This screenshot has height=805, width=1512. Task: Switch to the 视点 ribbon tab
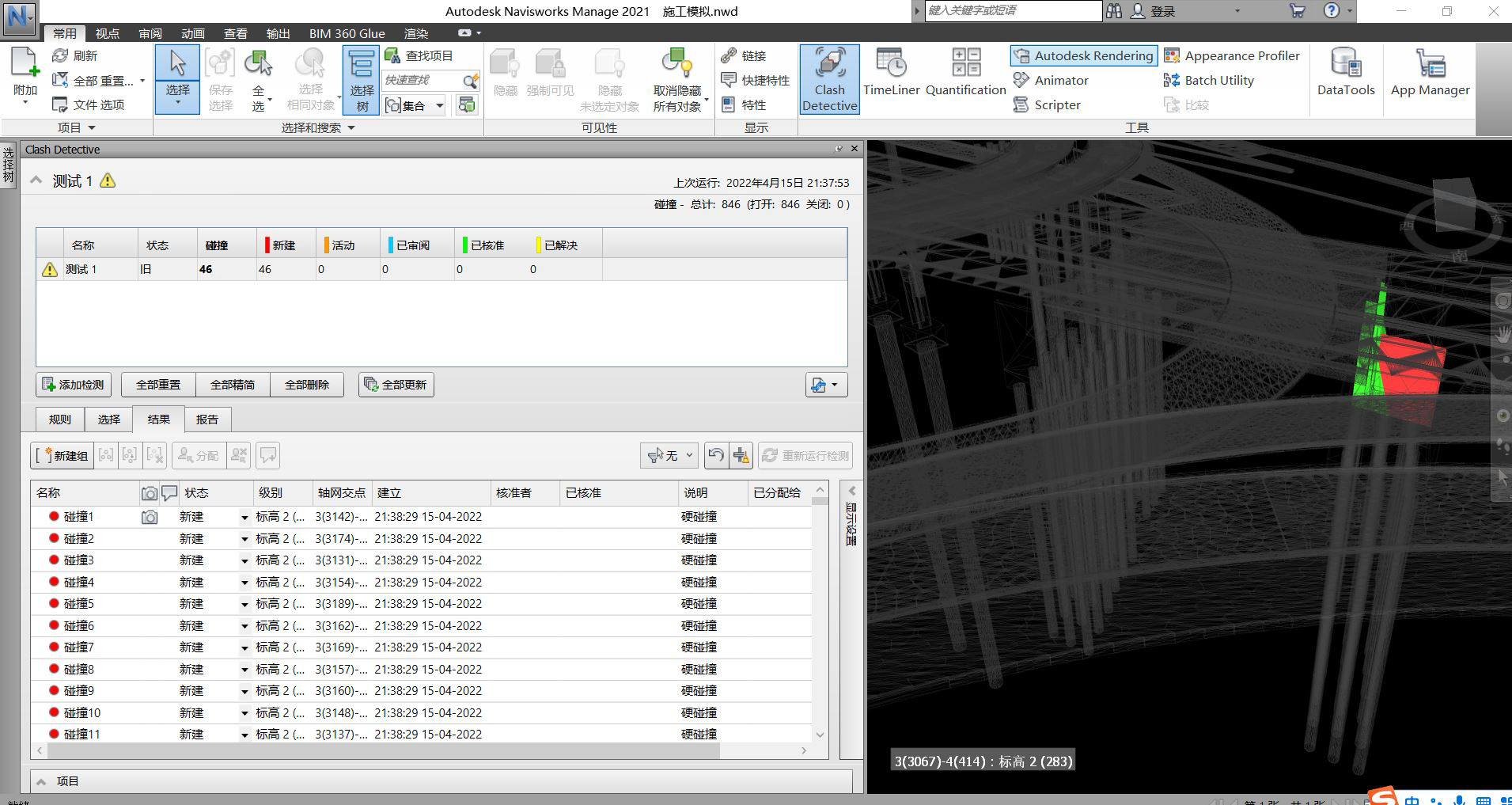pyautogui.click(x=107, y=33)
